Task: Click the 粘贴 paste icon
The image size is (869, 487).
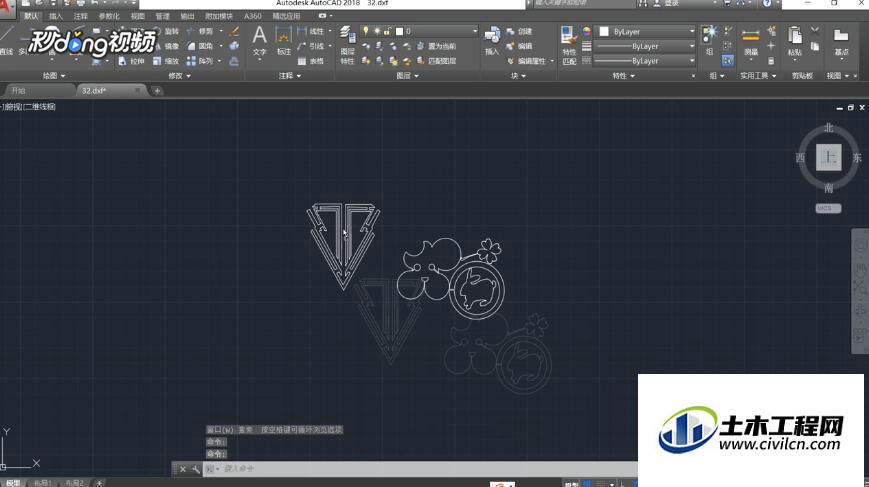Action: pos(795,42)
